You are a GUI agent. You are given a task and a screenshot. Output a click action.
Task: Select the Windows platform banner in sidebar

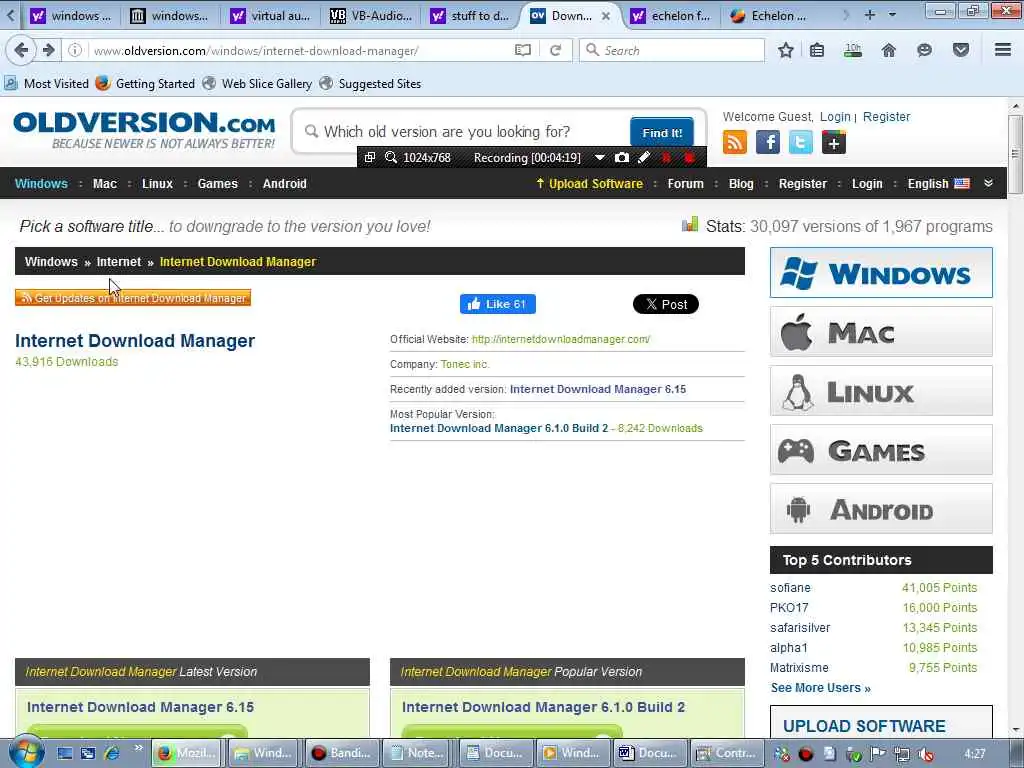coord(881,272)
